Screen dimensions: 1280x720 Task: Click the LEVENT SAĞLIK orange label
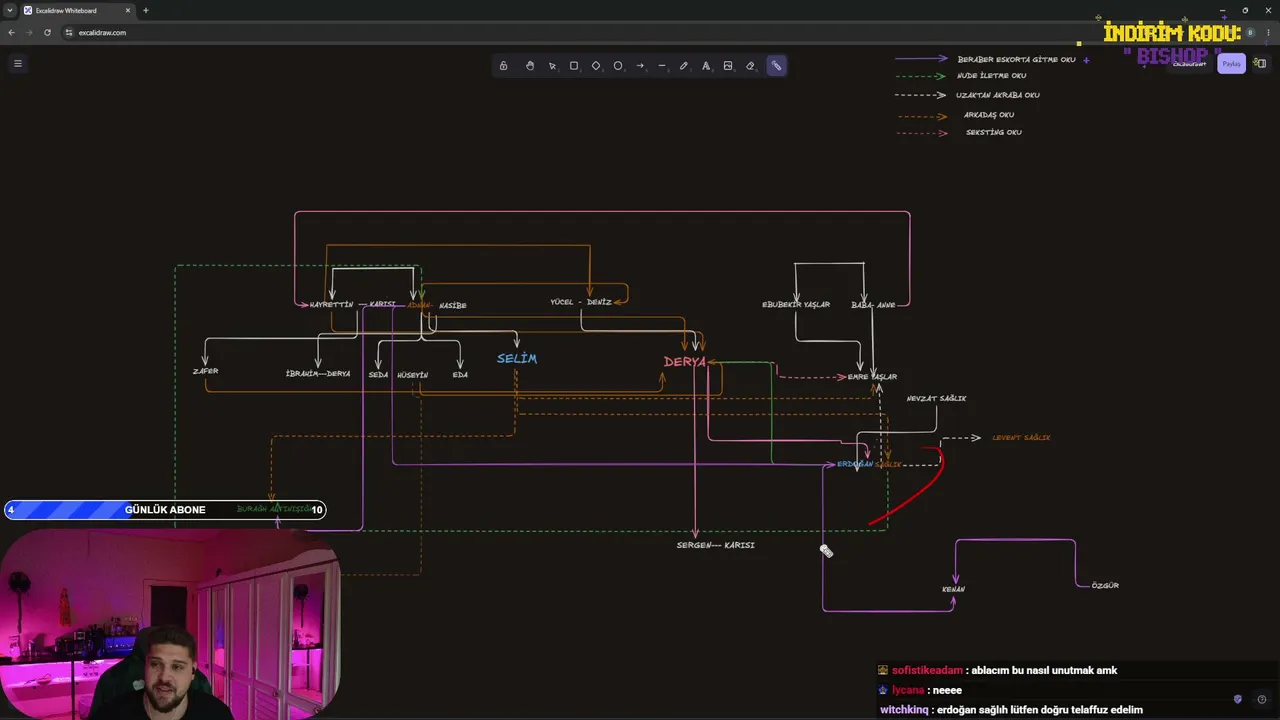click(x=1021, y=438)
